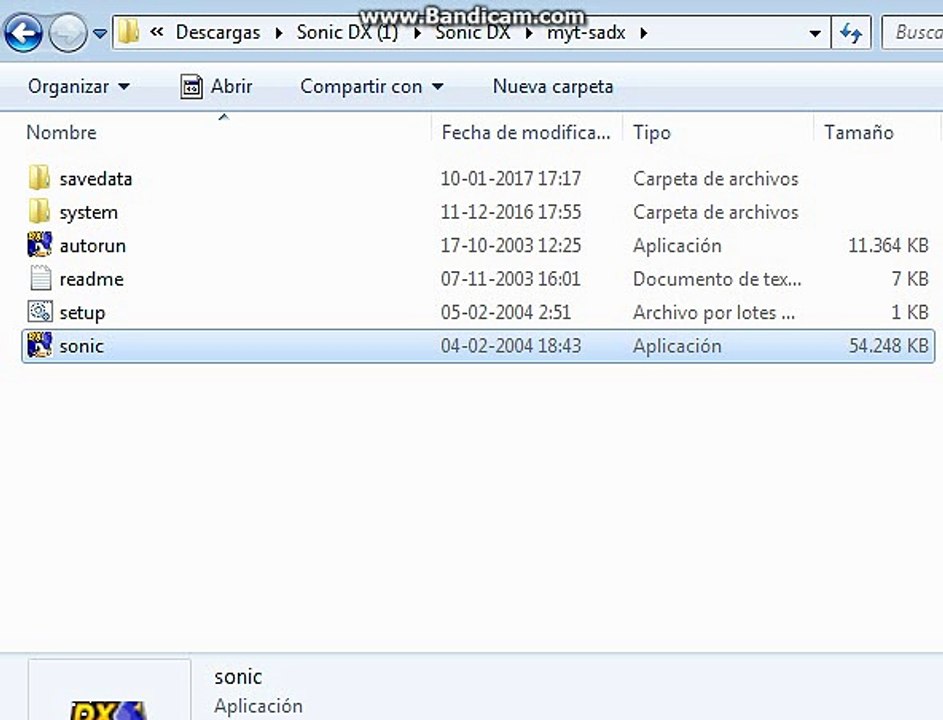Select the readme document icon
This screenshot has width=943, height=720.
[40, 278]
